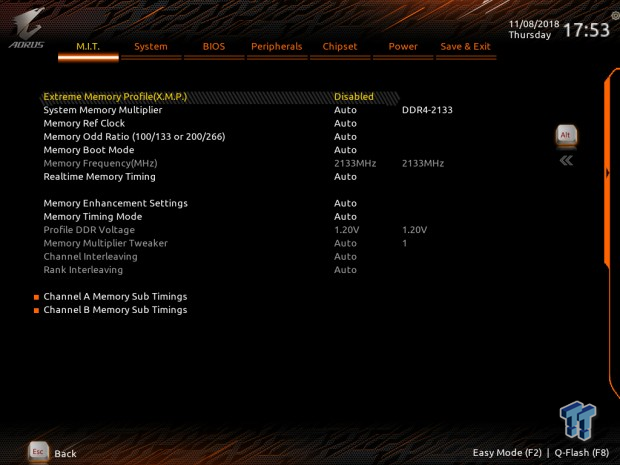Change X.M.P. Disabled value

[354, 97]
